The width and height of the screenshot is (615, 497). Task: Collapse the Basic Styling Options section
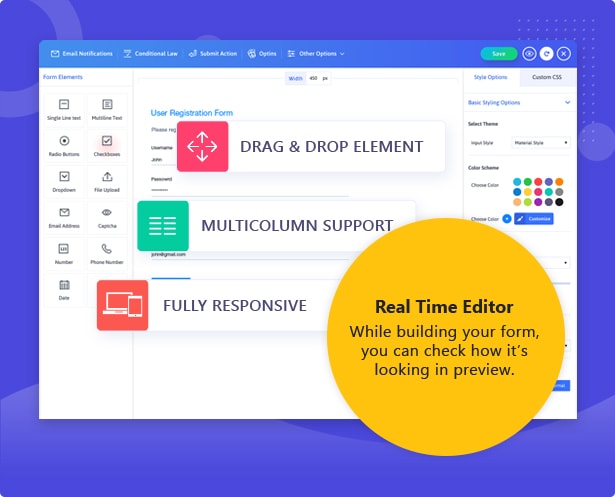tap(567, 102)
